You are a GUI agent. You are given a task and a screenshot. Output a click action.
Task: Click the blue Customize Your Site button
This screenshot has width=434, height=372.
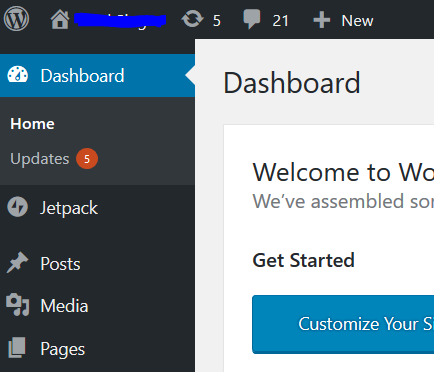[343, 324]
